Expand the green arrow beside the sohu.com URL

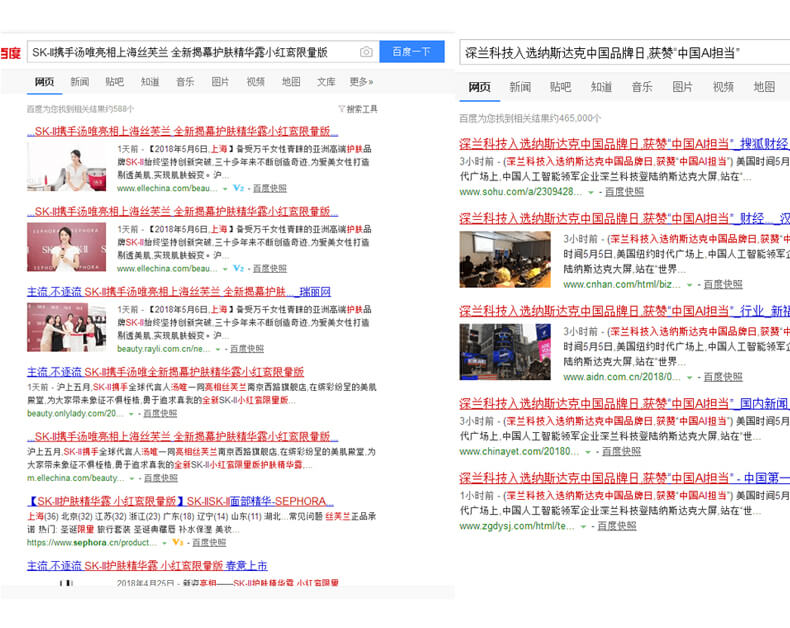pyautogui.click(x=591, y=191)
